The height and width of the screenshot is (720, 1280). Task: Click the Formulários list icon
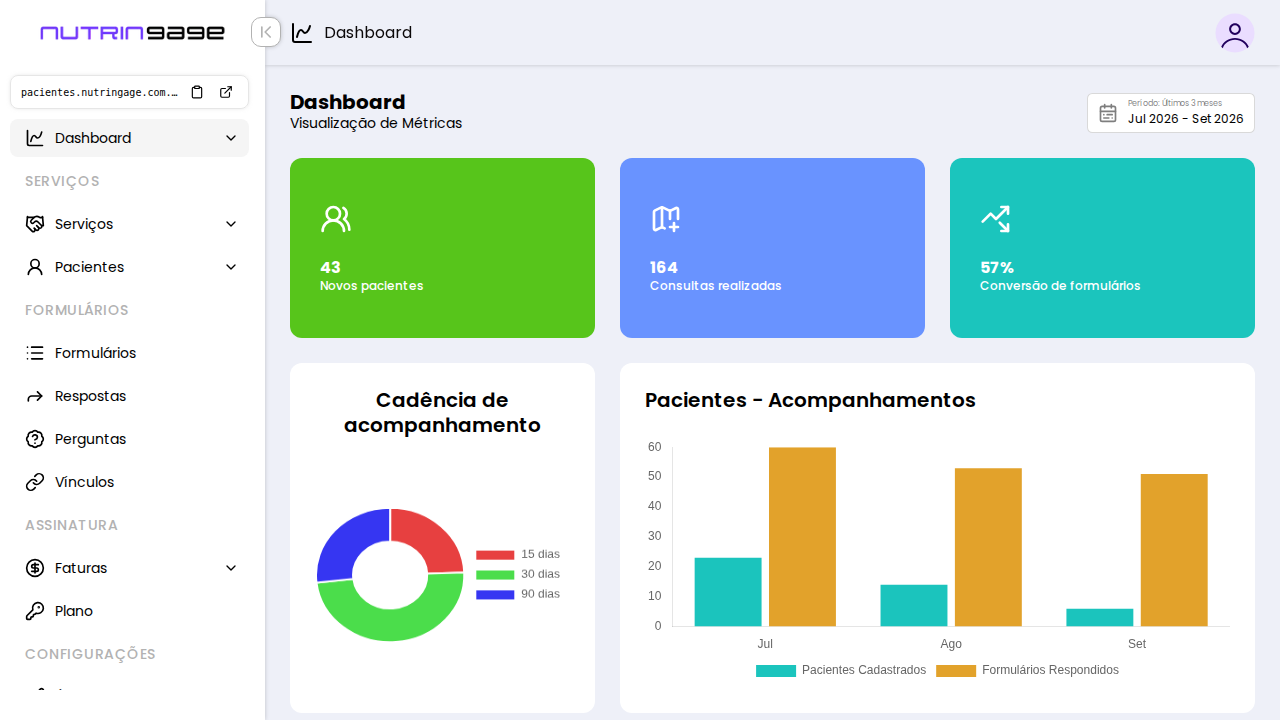coord(35,353)
